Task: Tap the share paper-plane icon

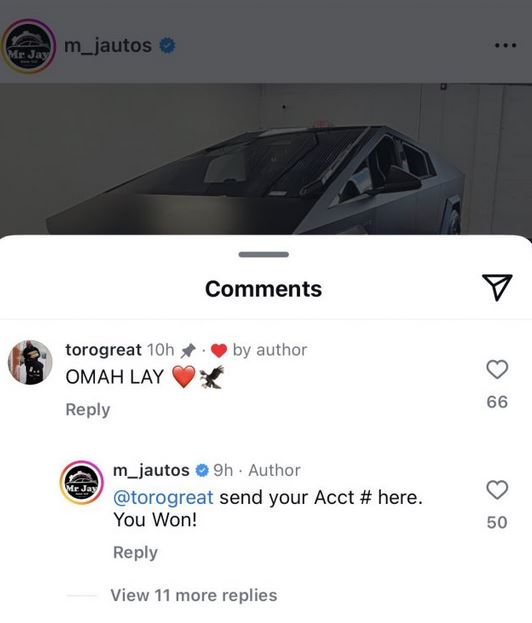Action: (x=497, y=287)
